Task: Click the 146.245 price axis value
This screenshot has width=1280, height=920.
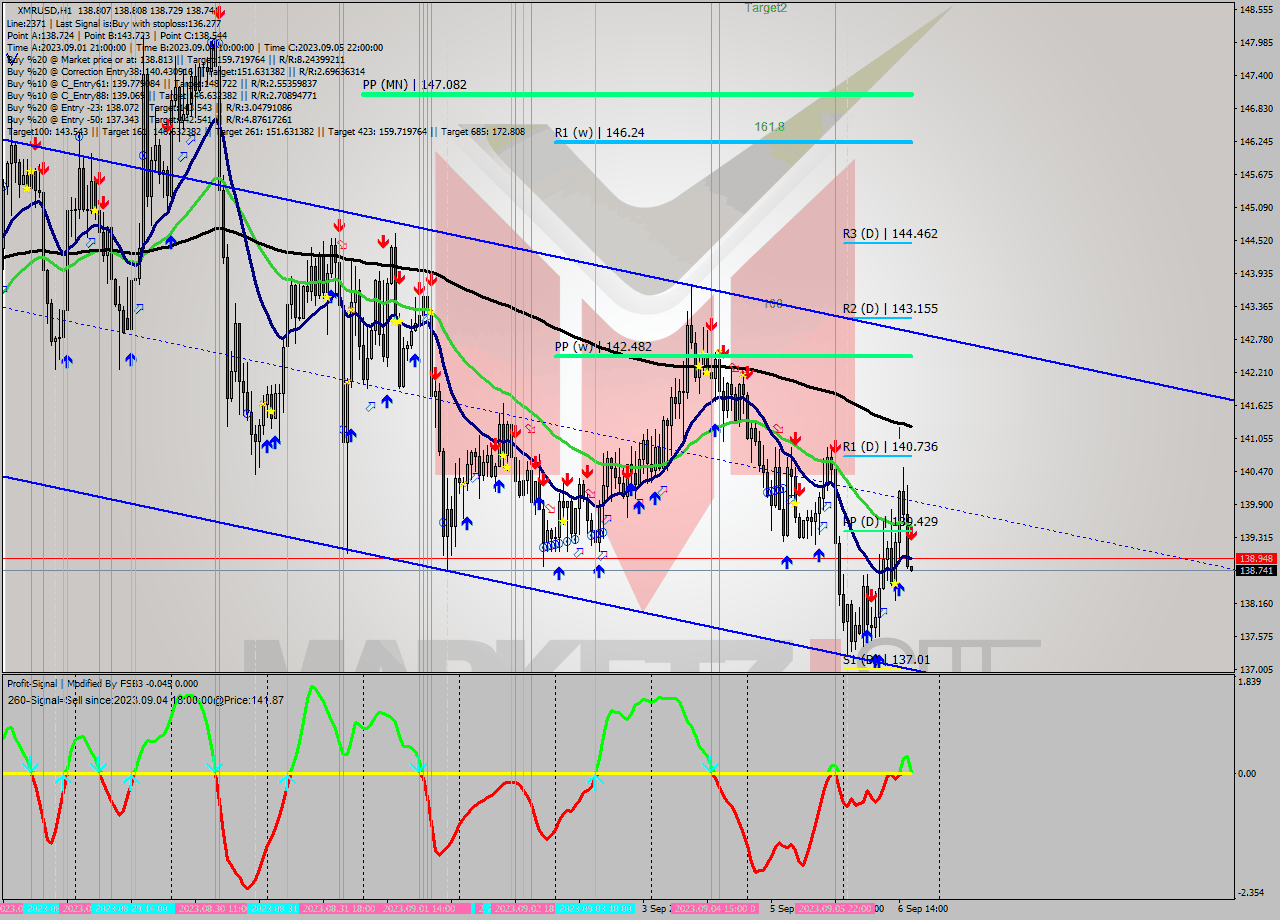Action: point(1255,141)
